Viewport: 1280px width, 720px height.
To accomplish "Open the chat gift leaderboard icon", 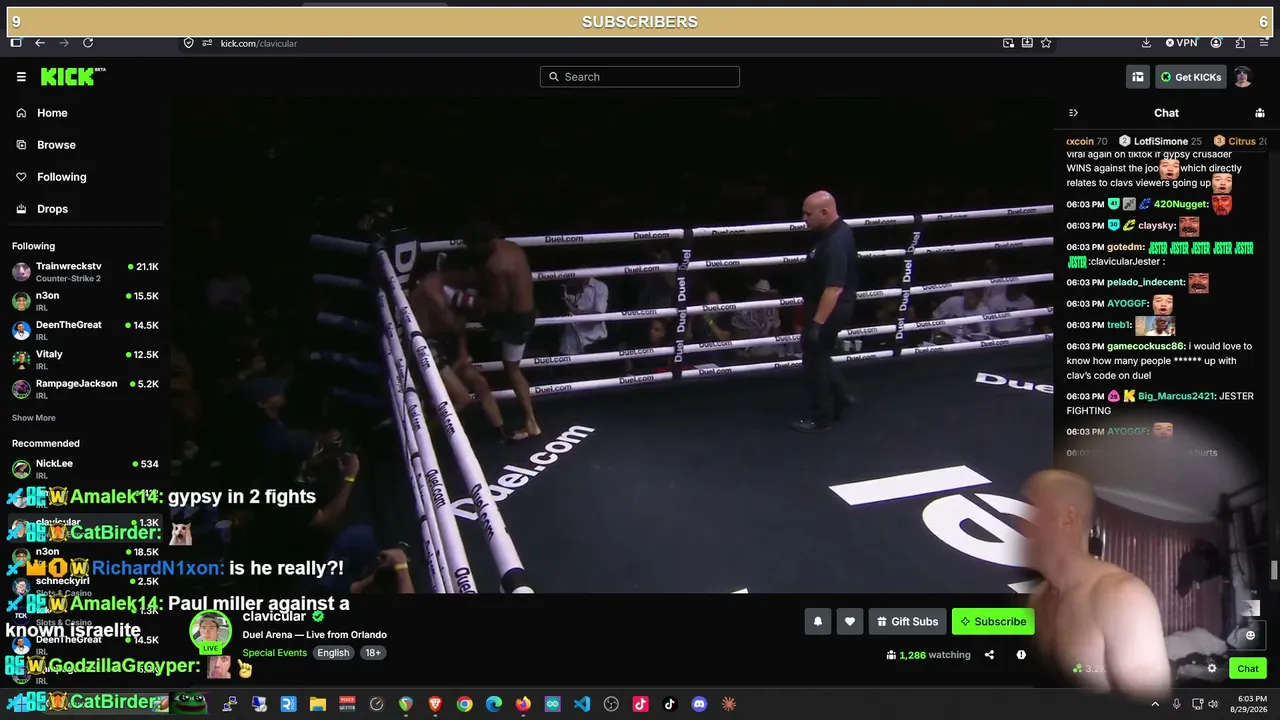I will tap(1260, 113).
